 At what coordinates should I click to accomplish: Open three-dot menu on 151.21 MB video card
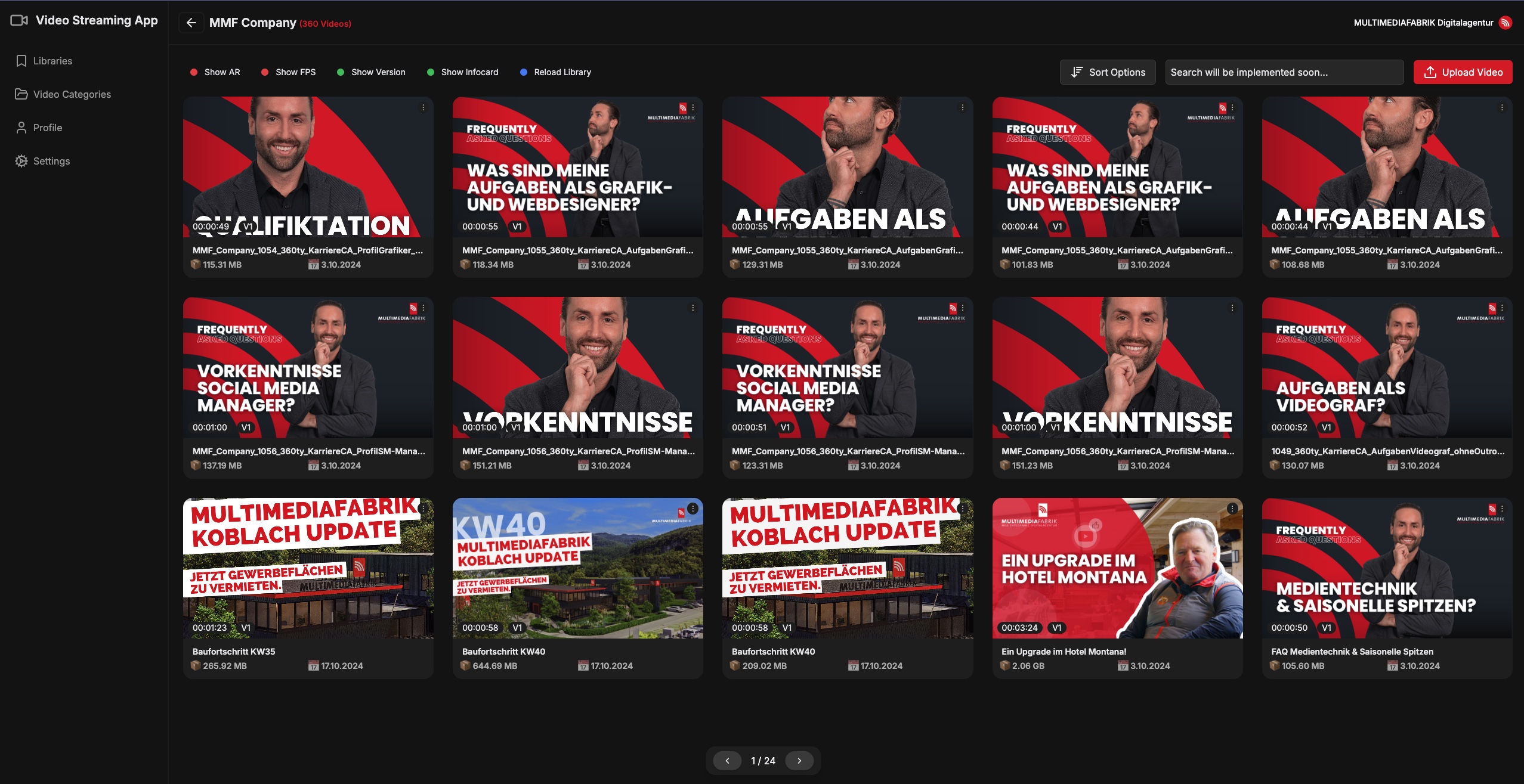(x=693, y=308)
